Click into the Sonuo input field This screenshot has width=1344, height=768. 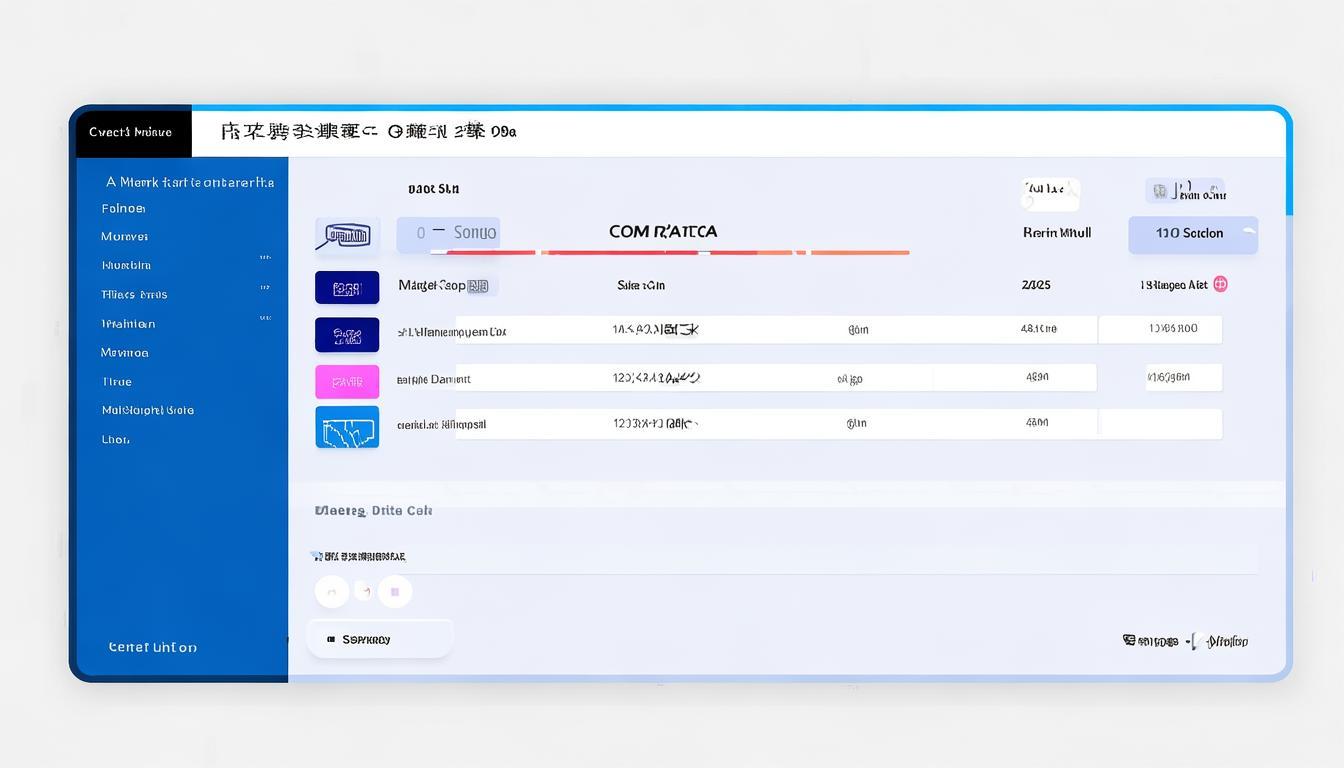pos(448,233)
